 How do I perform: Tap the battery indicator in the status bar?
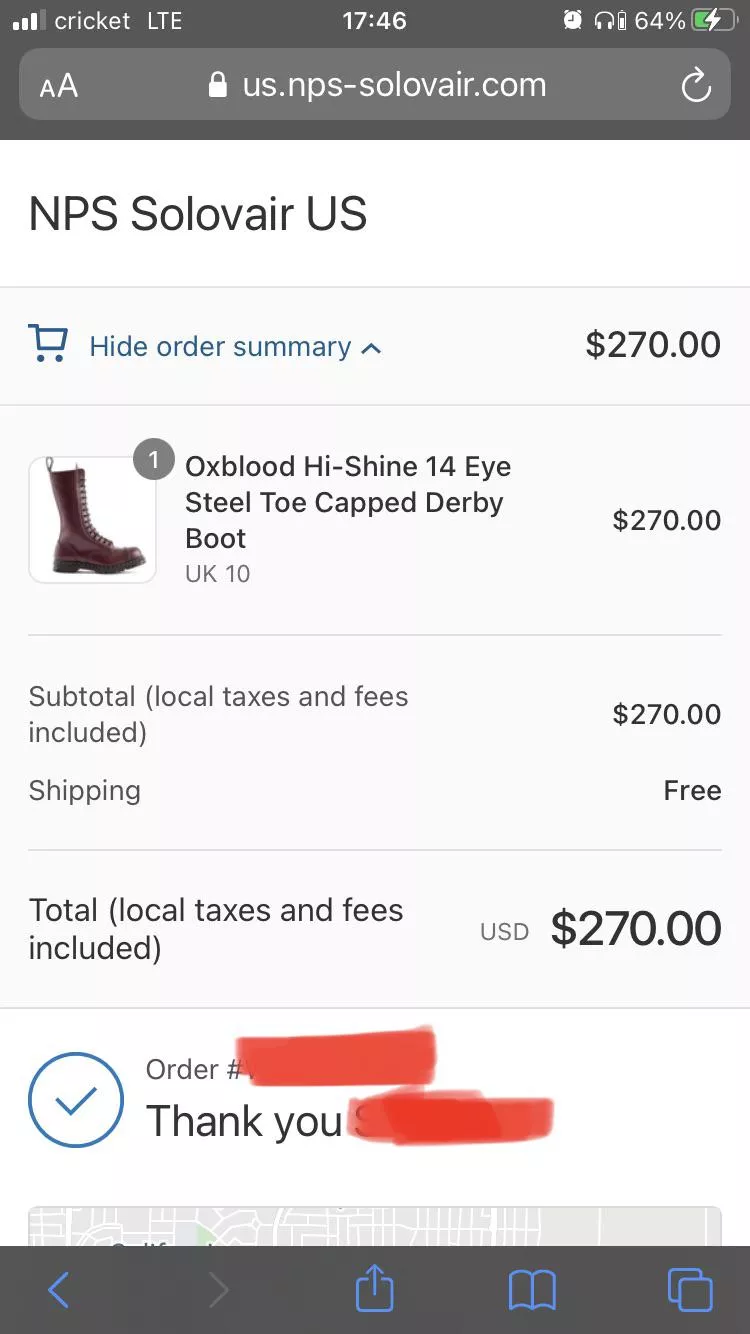[x=720, y=20]
